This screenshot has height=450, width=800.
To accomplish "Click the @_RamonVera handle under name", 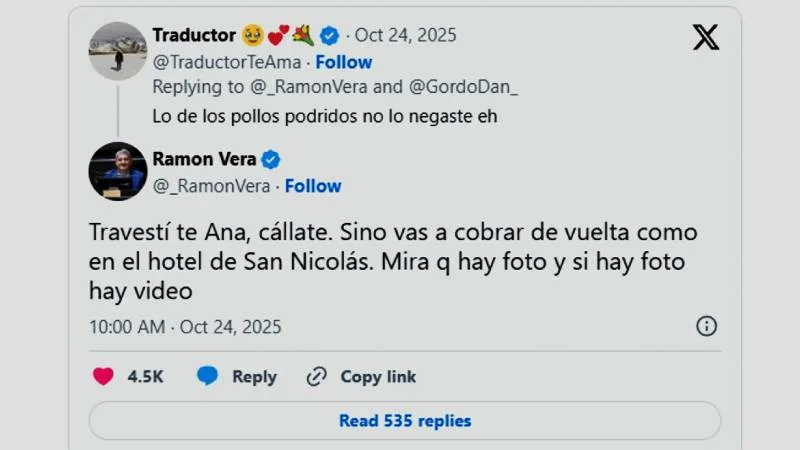I will [x=211, y=186].
